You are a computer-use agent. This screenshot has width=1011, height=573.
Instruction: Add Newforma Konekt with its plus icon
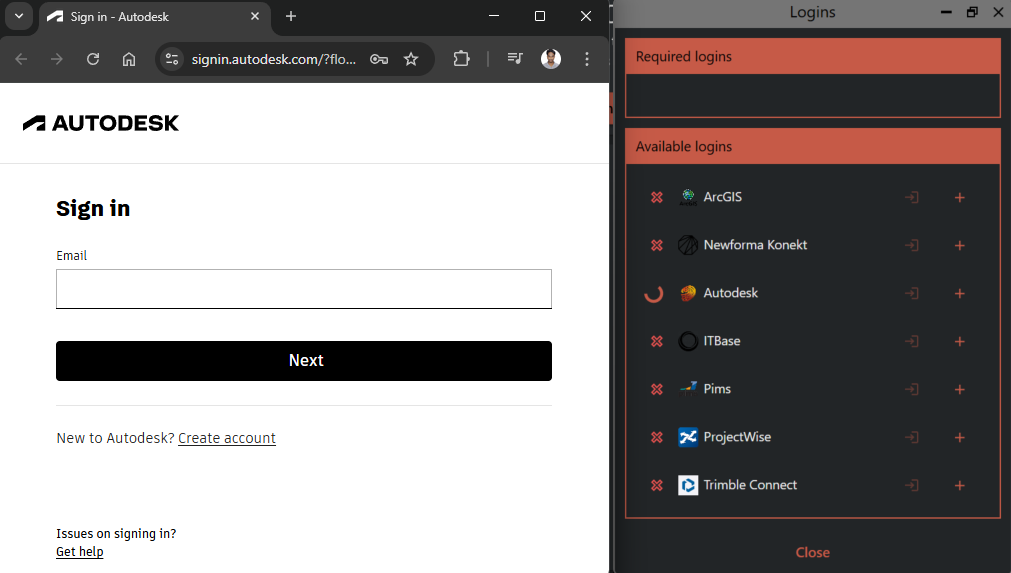pos(959,246)
